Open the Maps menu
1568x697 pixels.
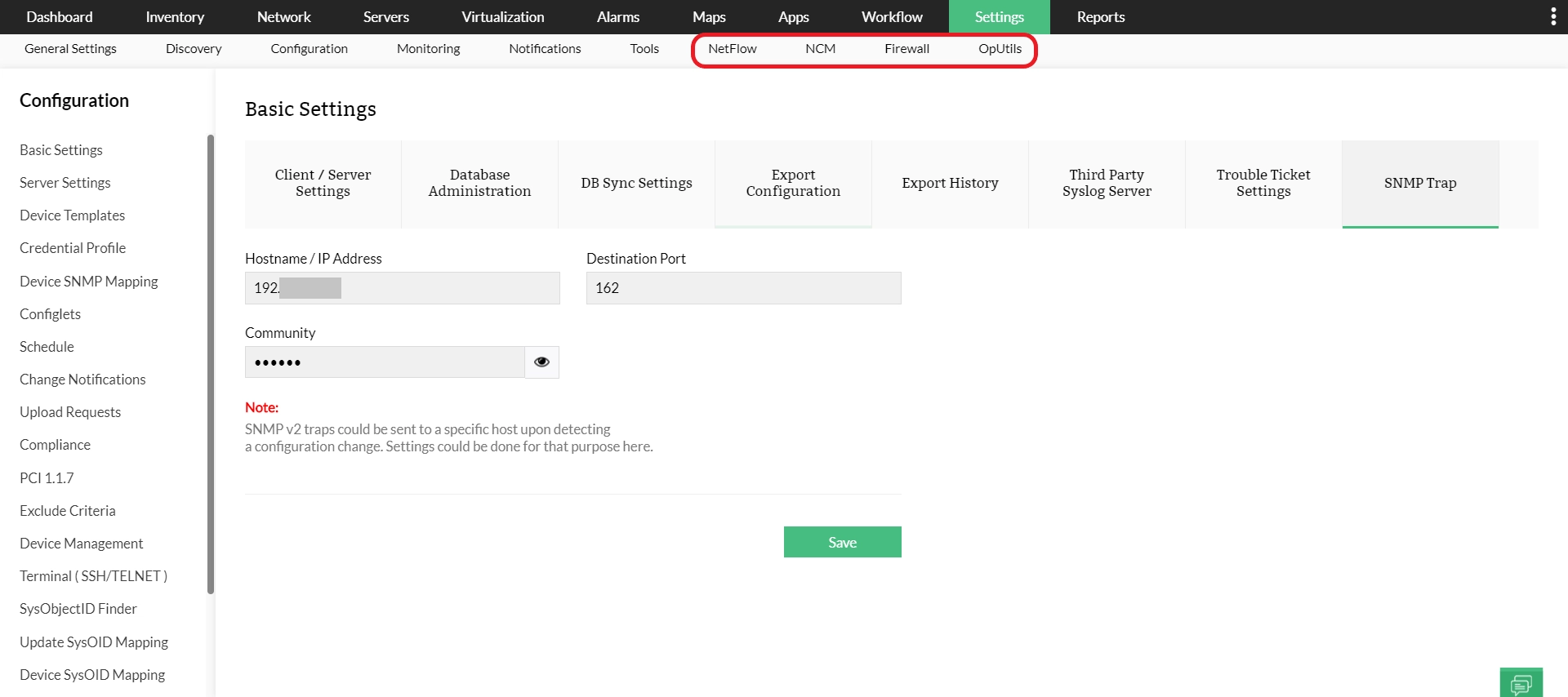tap(709, 17)
